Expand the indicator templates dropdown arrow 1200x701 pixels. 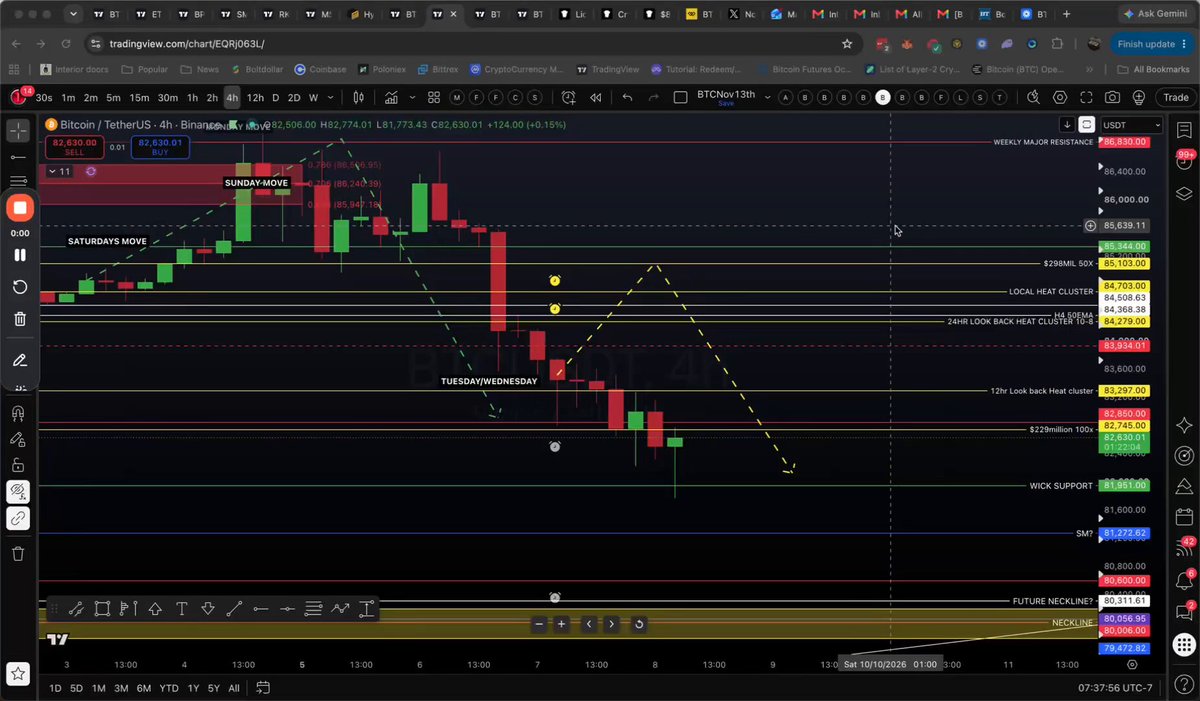pos(410,97)
